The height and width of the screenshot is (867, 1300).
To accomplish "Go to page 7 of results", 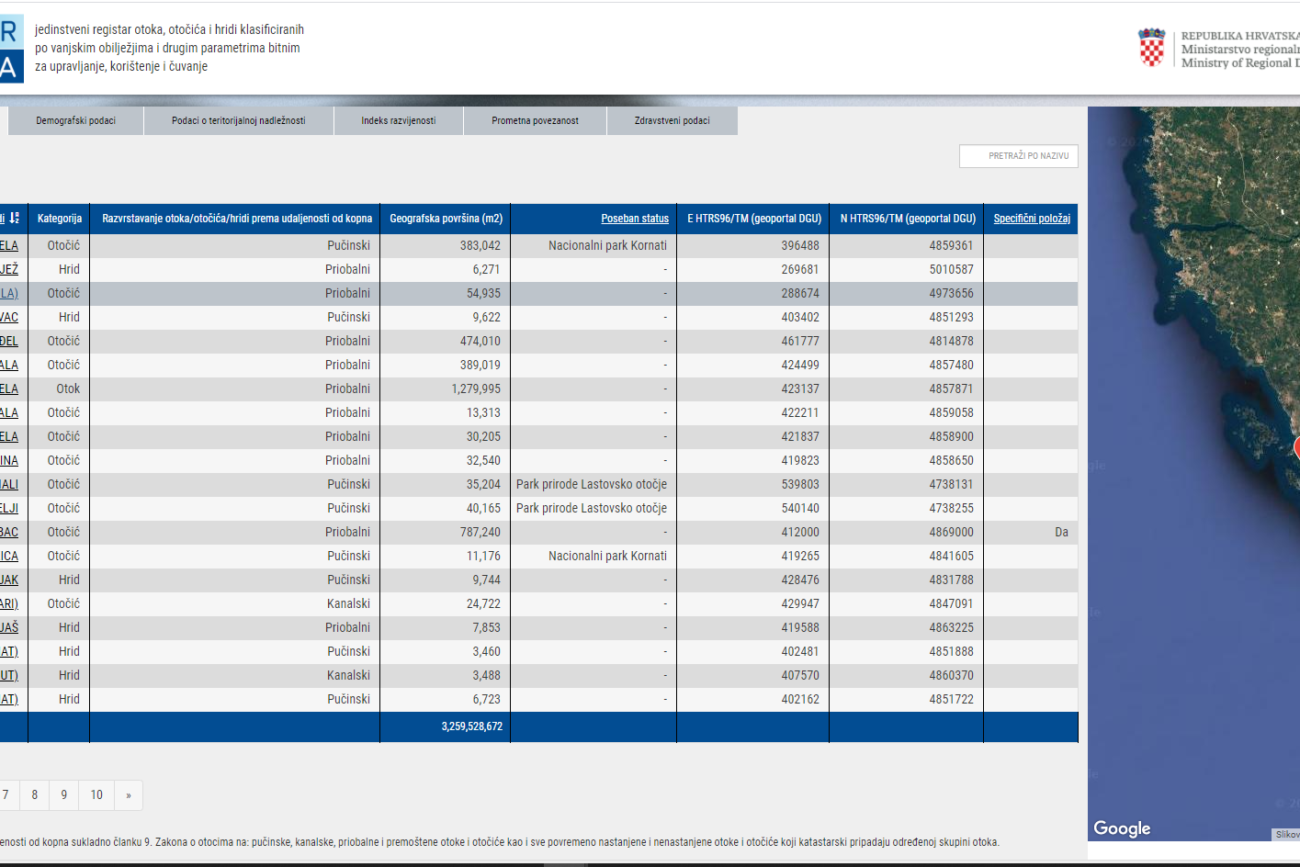I will [x=6, y=795].
